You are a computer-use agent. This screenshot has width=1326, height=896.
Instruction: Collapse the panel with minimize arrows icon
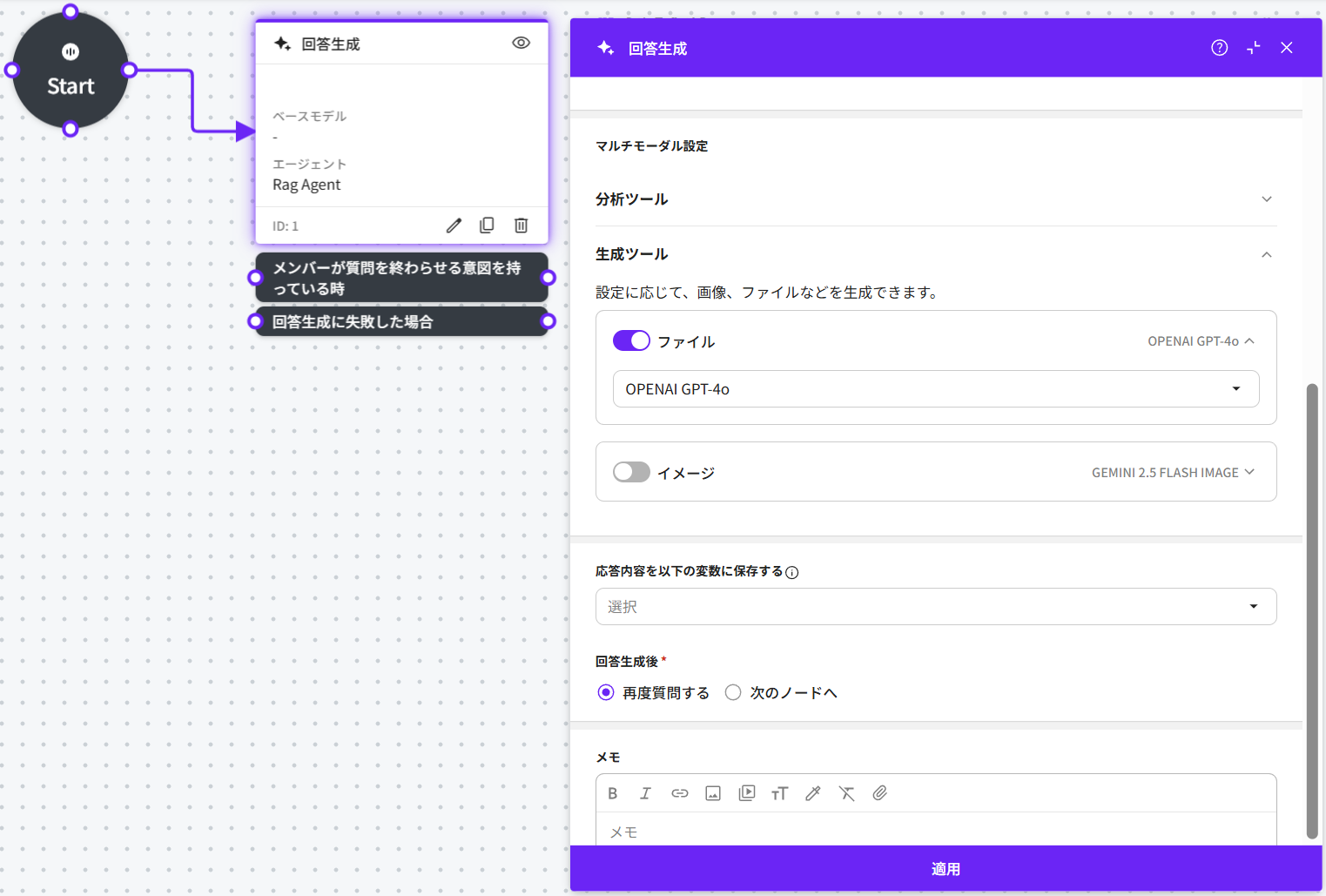tap(1253, 48)
